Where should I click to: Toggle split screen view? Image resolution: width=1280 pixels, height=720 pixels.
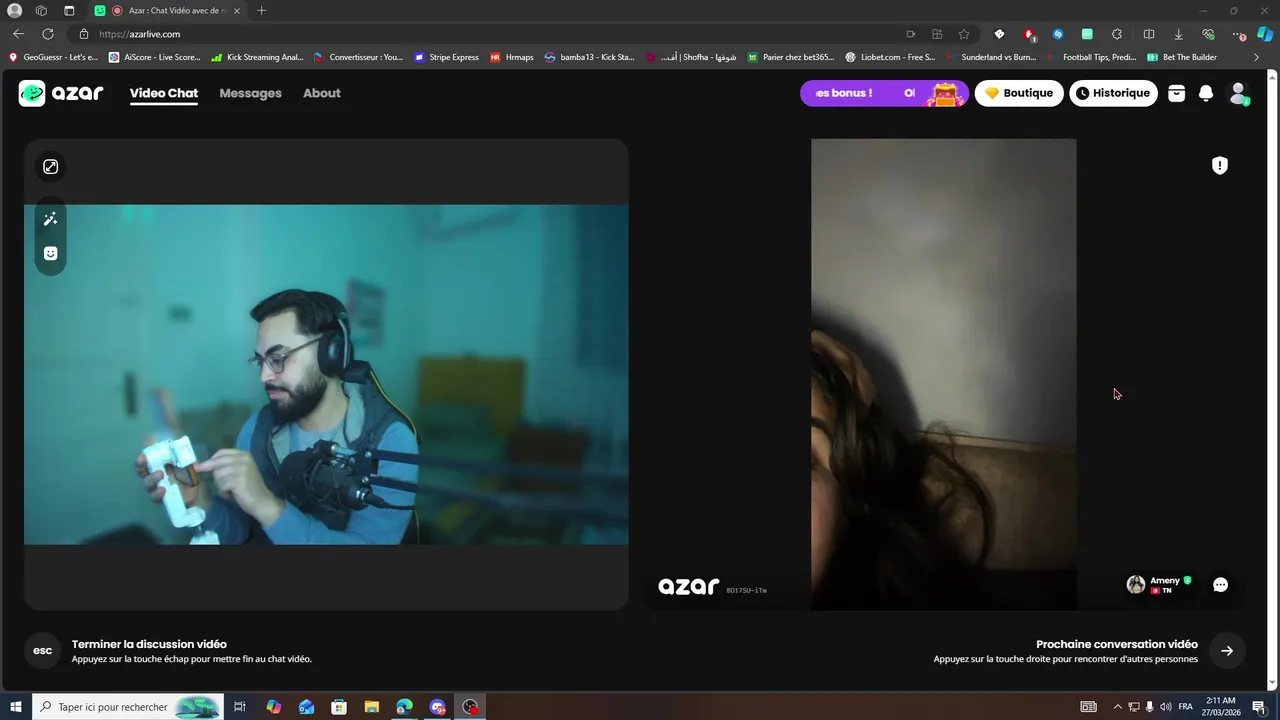tap(1149, 34)
